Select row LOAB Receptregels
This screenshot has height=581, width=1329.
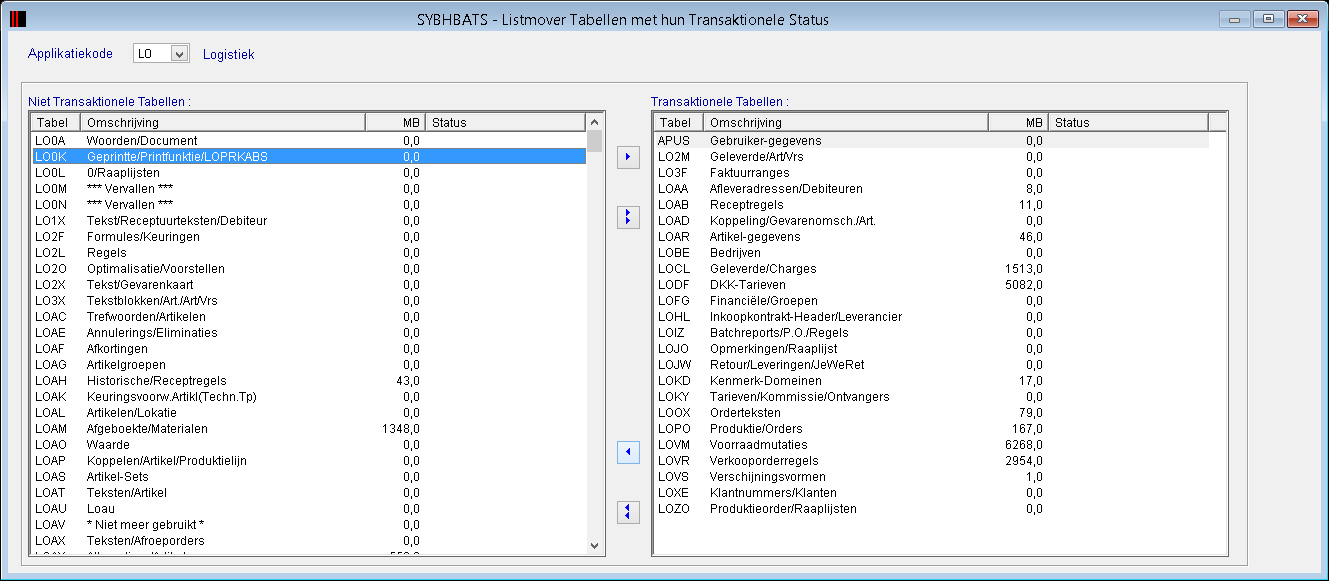coord(931,204)
